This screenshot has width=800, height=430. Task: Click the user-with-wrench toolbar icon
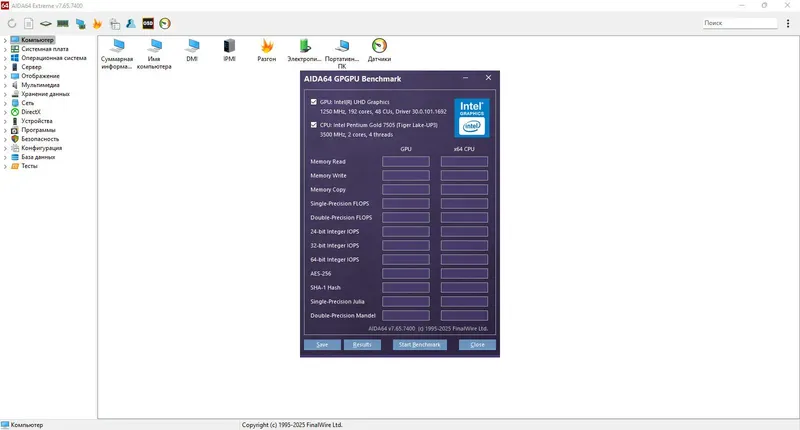131,23
